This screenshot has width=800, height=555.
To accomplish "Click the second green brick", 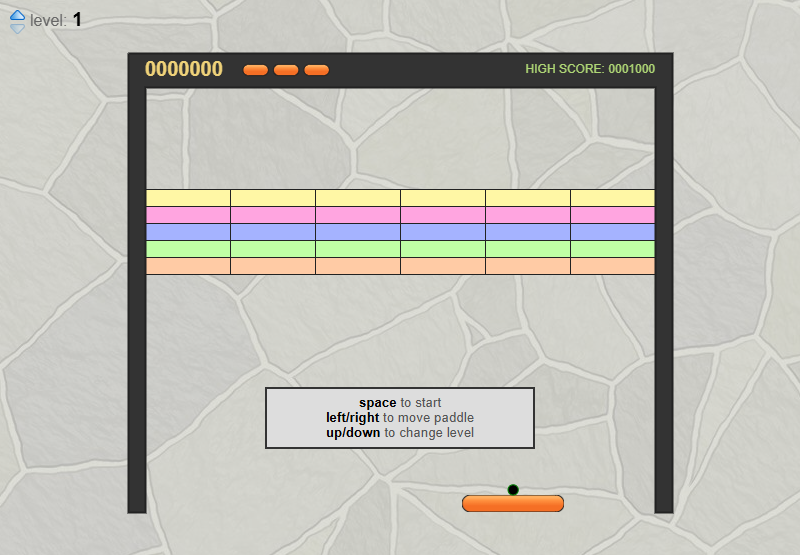I will pyautogui.click(x=273, y=249).
